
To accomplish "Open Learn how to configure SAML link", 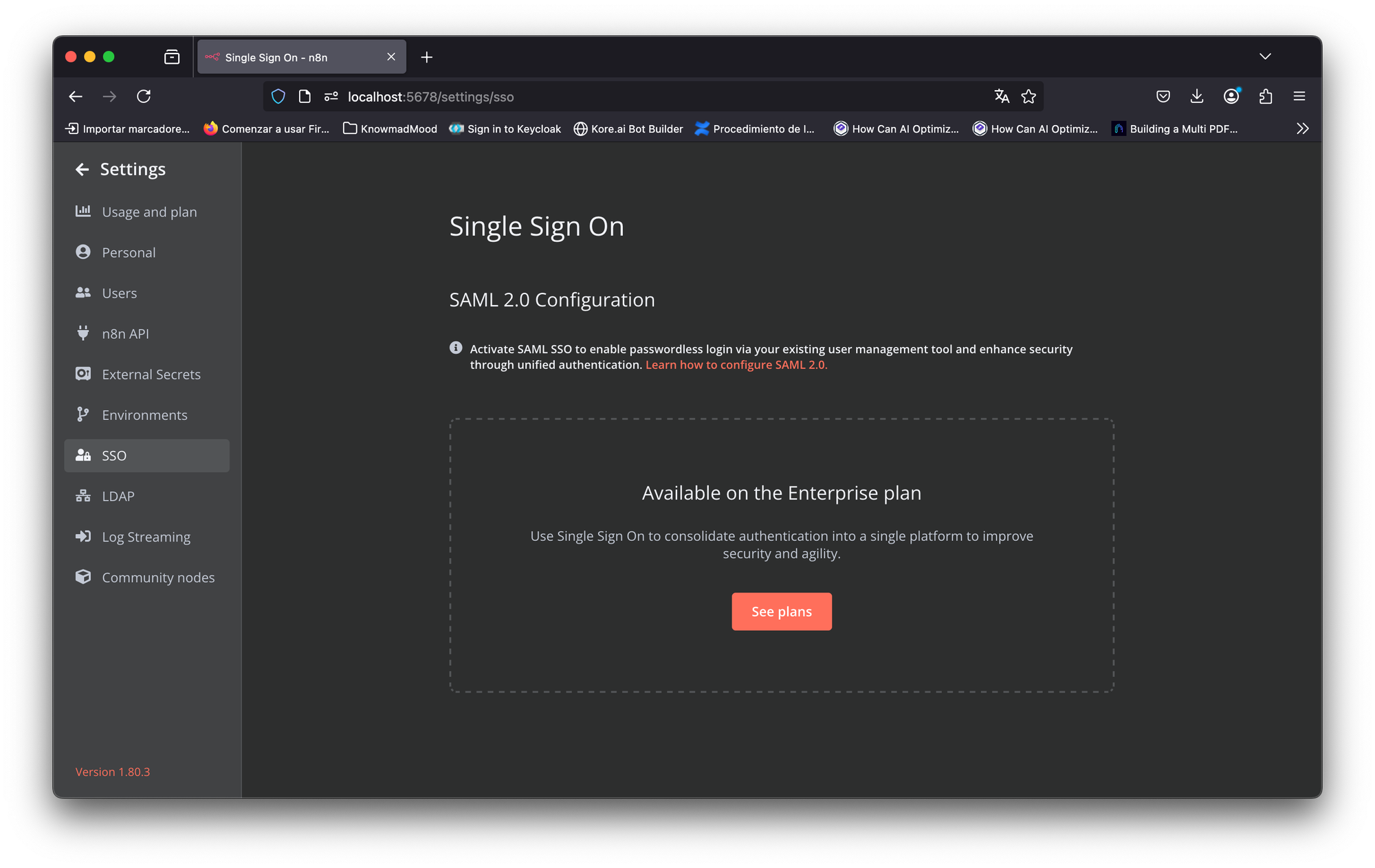I will [x=736, y=365].
